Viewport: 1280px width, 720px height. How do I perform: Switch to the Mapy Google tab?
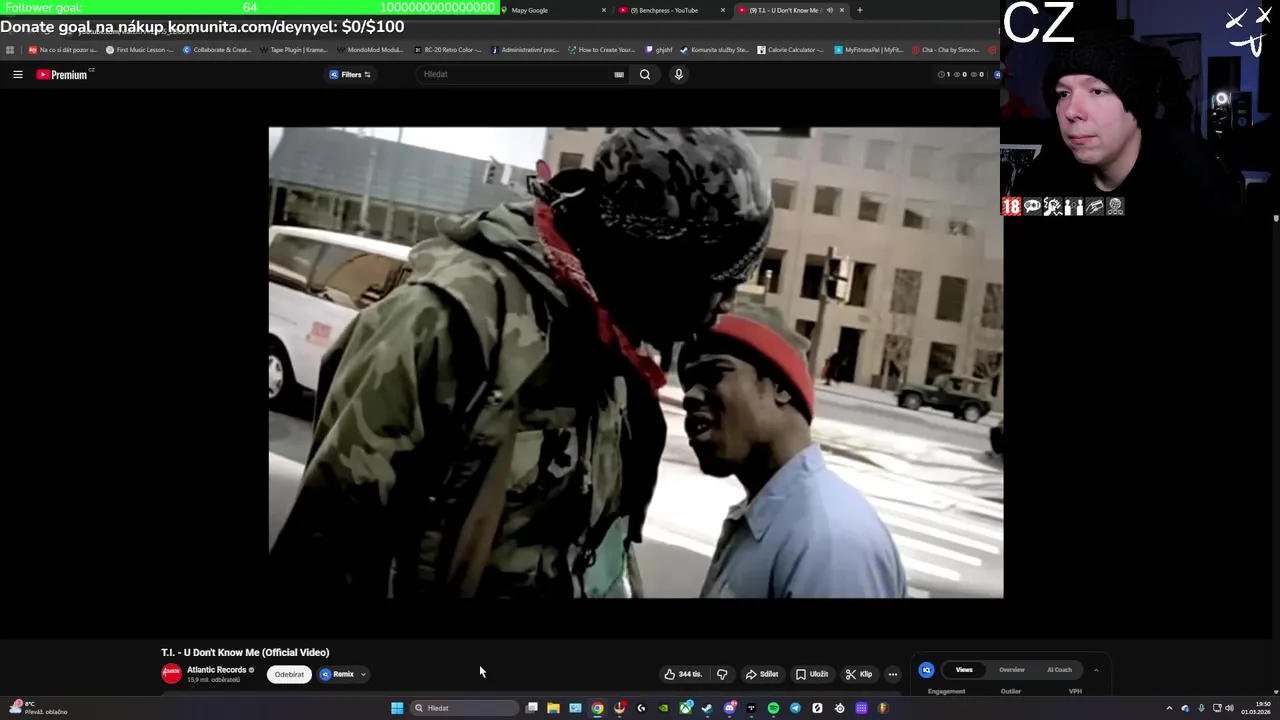(x=555, y=10)
